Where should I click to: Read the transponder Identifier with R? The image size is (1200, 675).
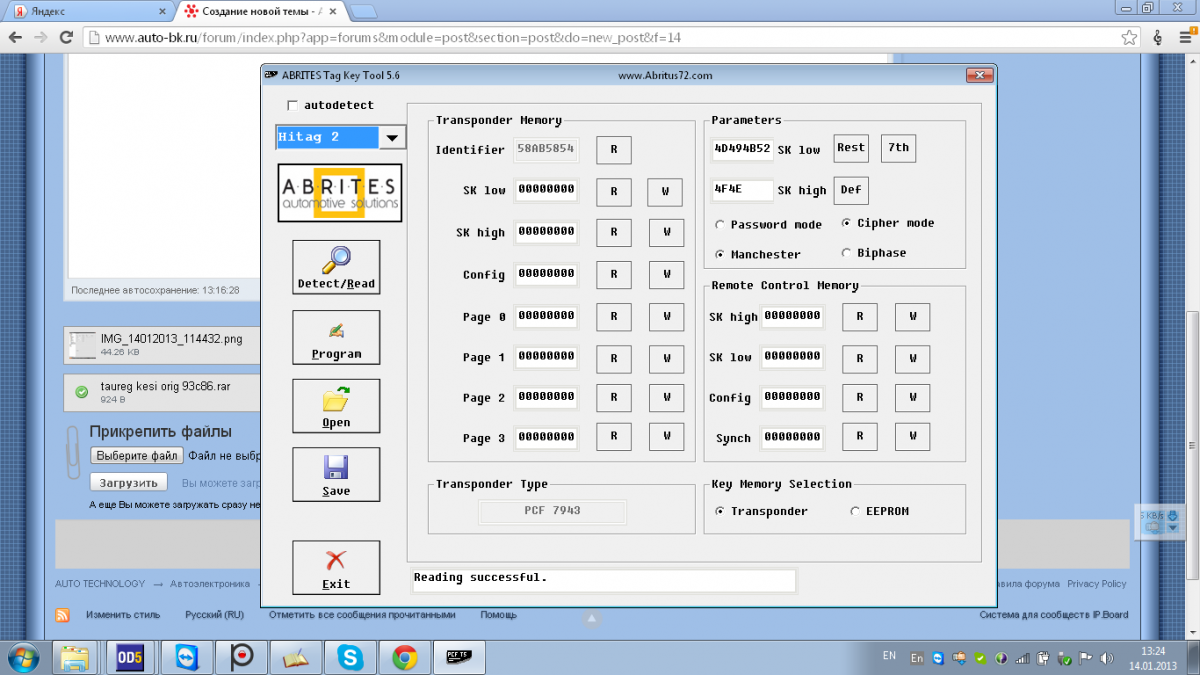coord(614,150)
